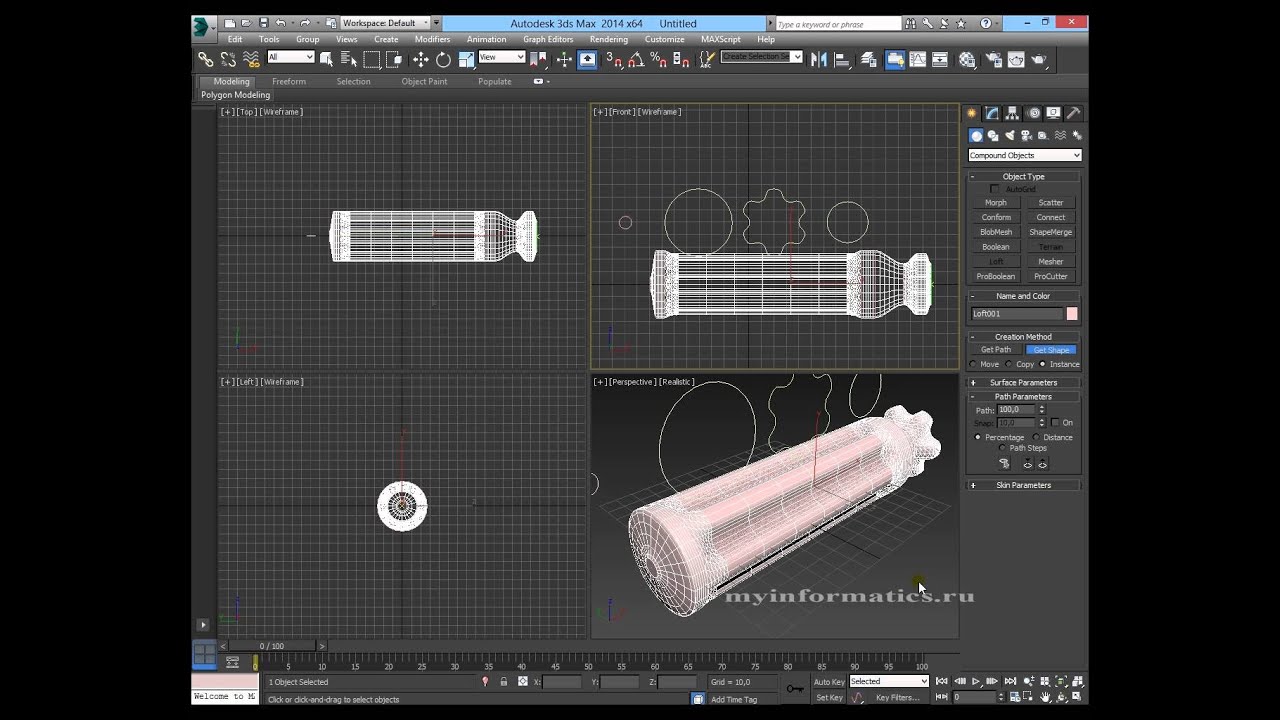Switch to Motion command panel tab

tap(1033, 113)
